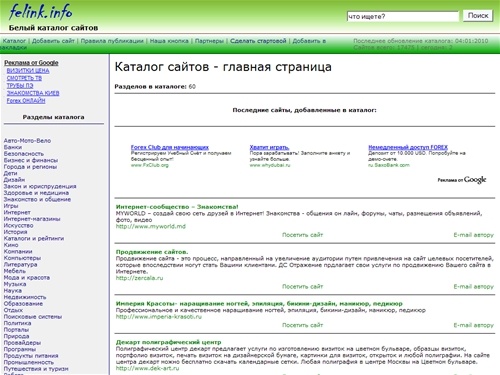The height and width of the screenshot is (375, 500).
Task: Open the Хватит играть ad title
Action: click(269, 147)
